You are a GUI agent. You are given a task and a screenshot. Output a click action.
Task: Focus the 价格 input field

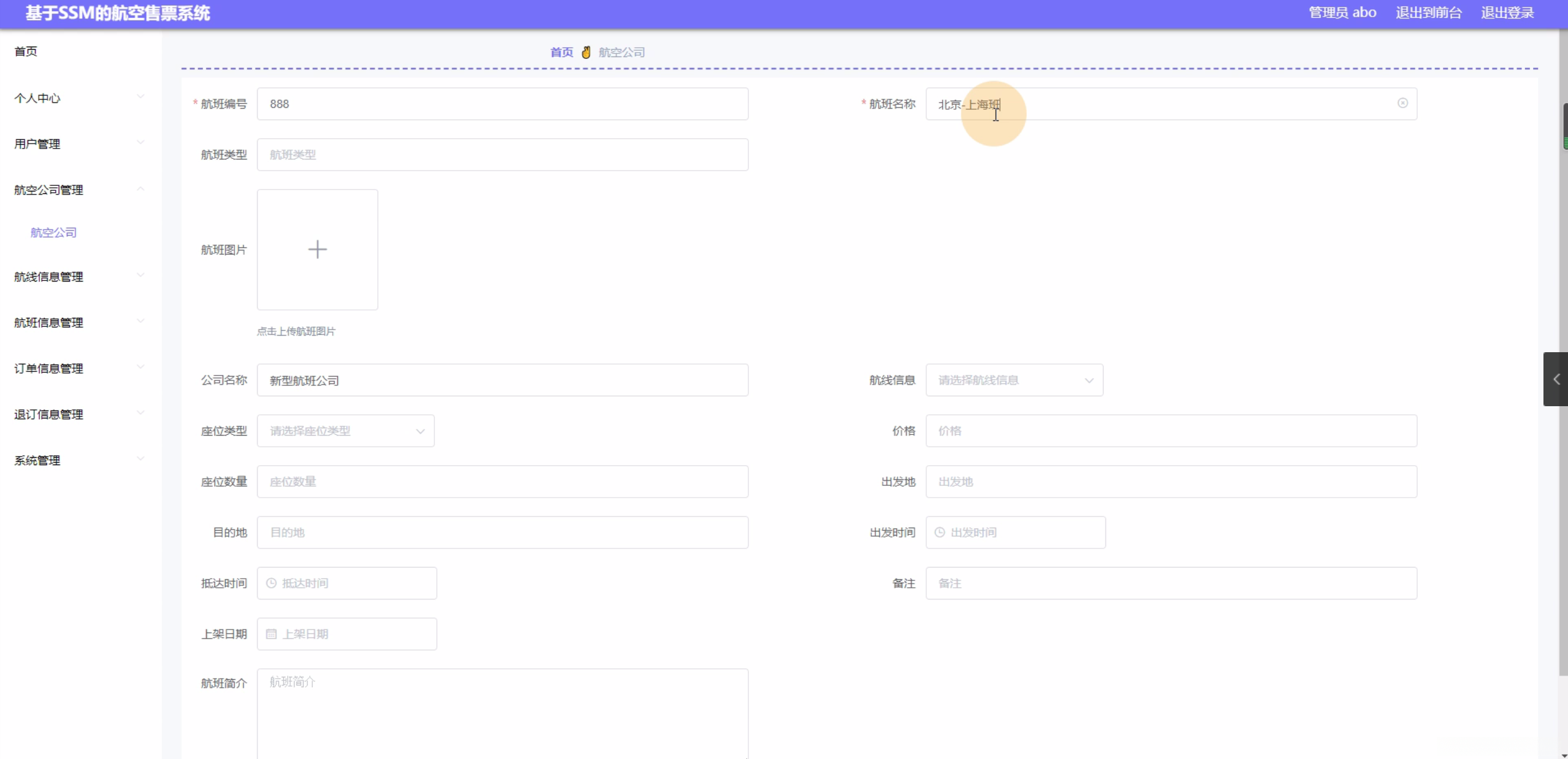click(1170, 431)
